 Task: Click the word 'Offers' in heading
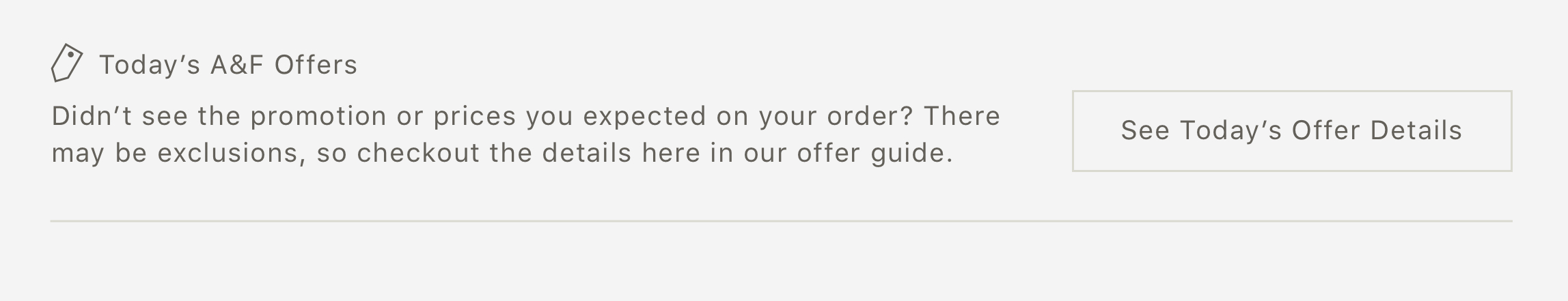point(316,65)
